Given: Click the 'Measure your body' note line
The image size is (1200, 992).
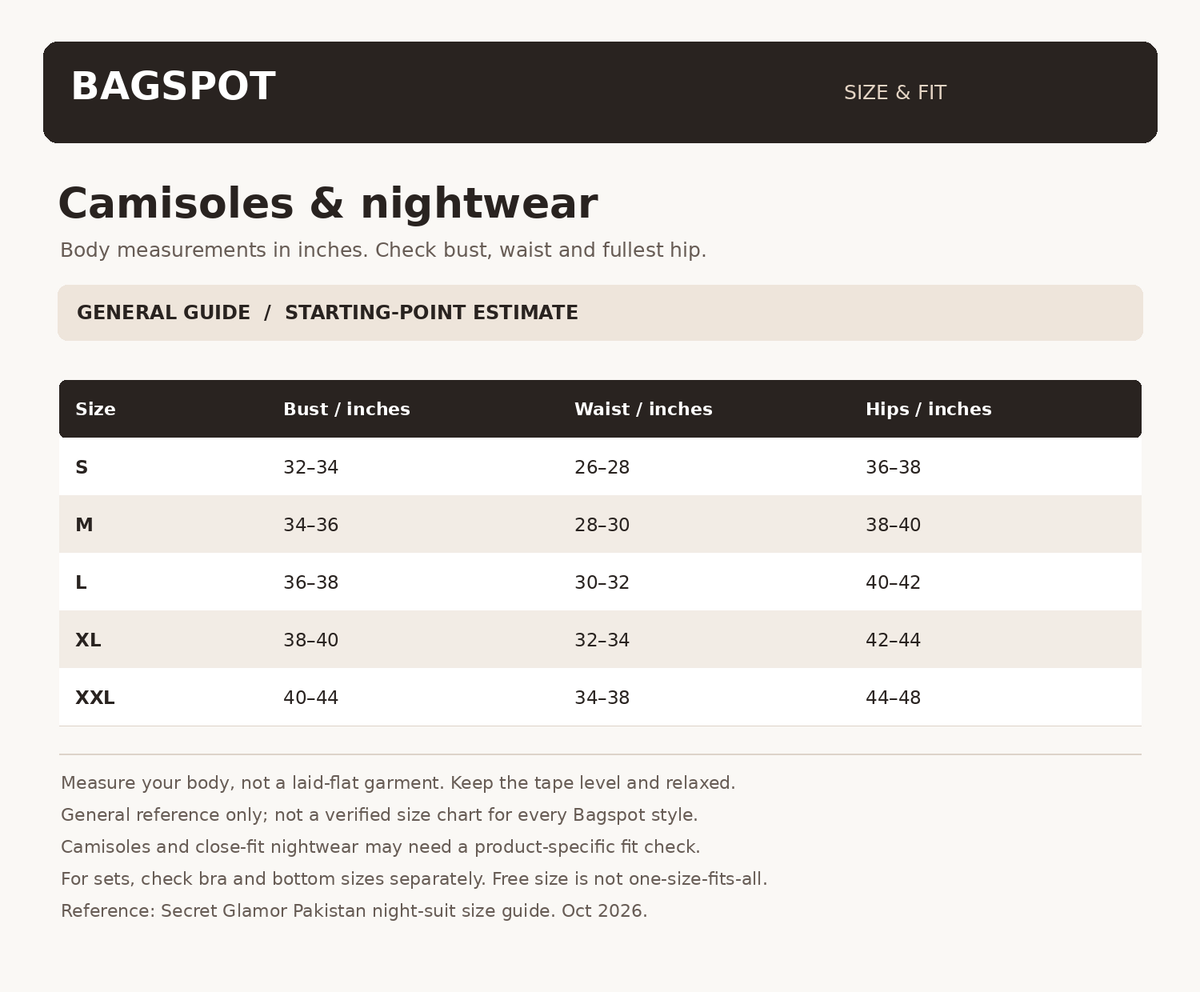Looking at the screenshot, I should (398, 783).
